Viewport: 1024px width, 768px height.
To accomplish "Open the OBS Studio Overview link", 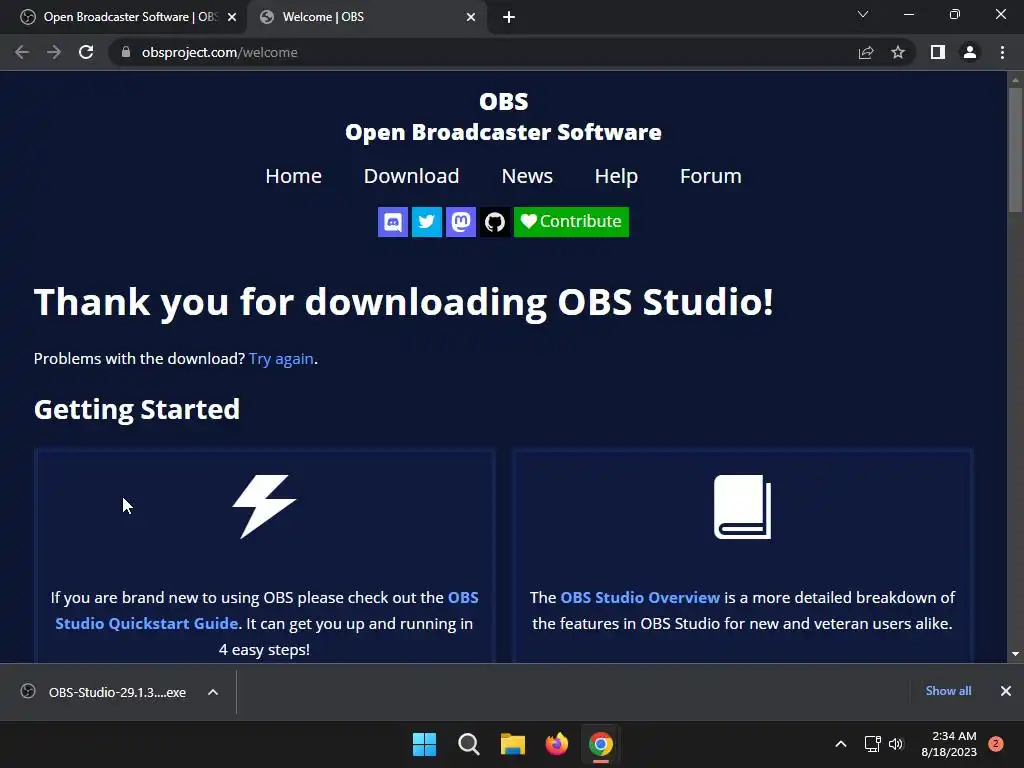I will 640,598.
